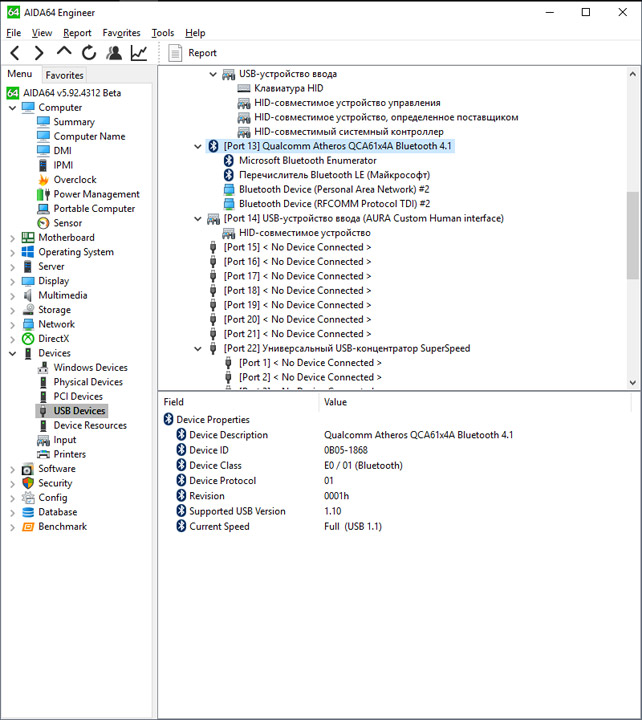Select the Portable Computer laptop icon
Image resolution: width=642 pixels, height=720 pixels.
click(x=43, y=208)
